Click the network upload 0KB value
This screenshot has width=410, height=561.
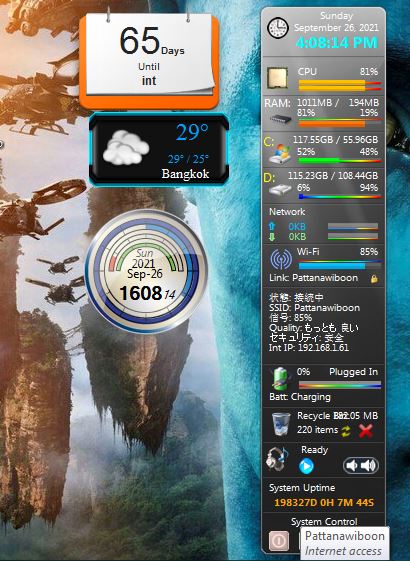[297, 226]
